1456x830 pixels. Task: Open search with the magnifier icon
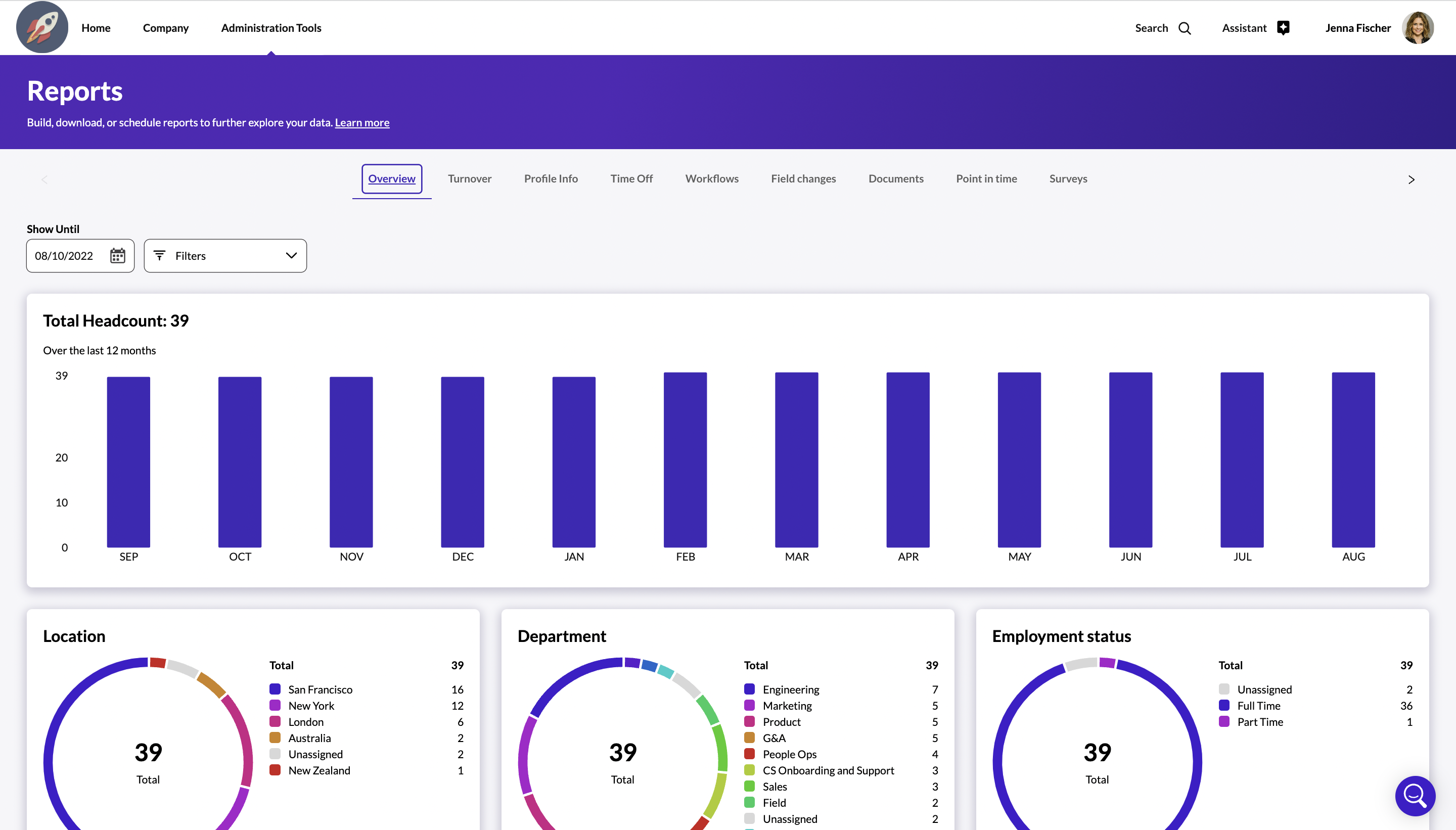[1184, 27]
